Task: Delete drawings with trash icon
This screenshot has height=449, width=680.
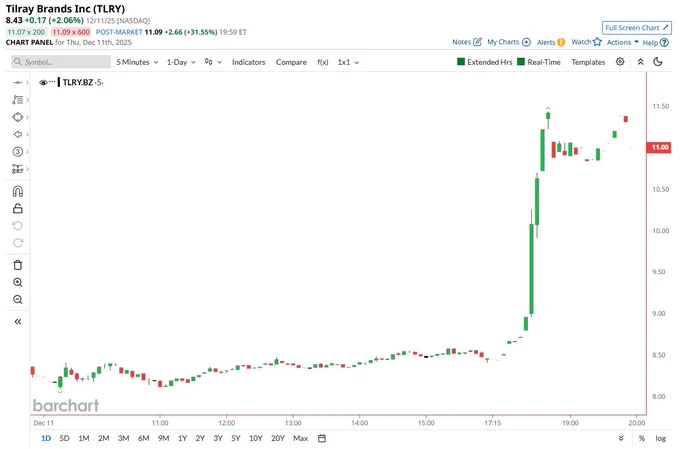Action: click(x=18, y=265)
